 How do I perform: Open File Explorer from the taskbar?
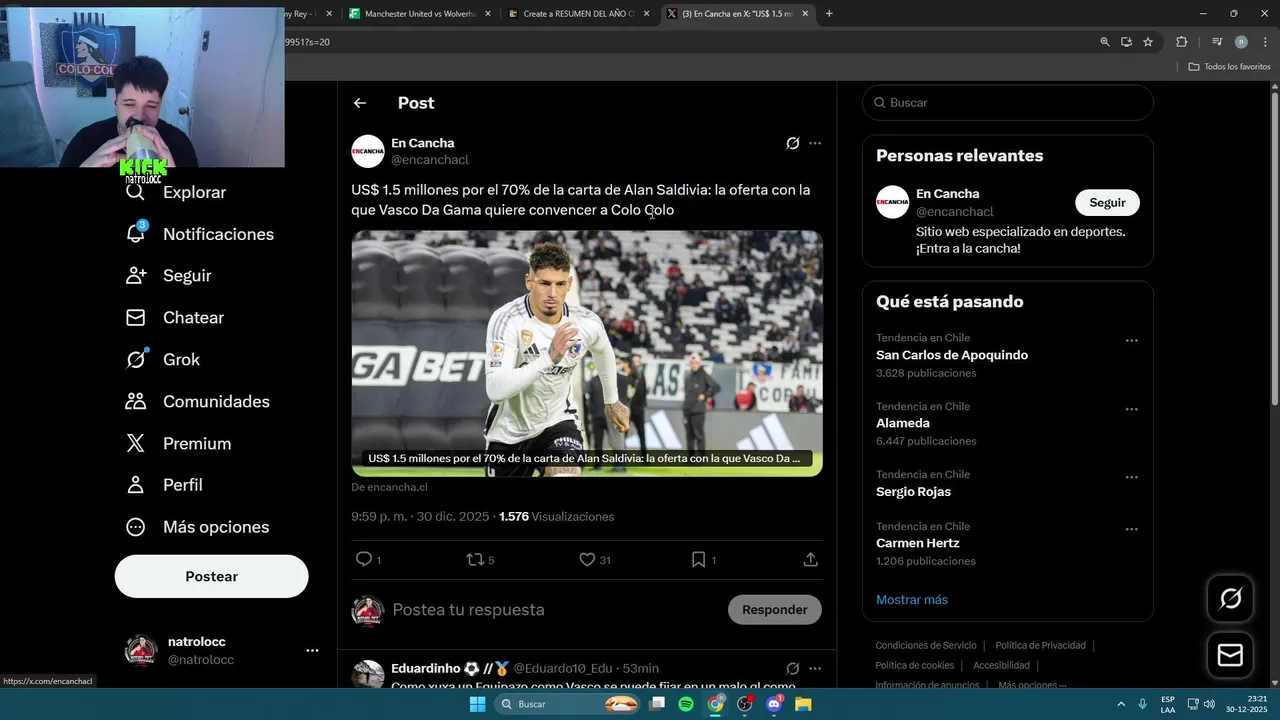click(803, 704)
